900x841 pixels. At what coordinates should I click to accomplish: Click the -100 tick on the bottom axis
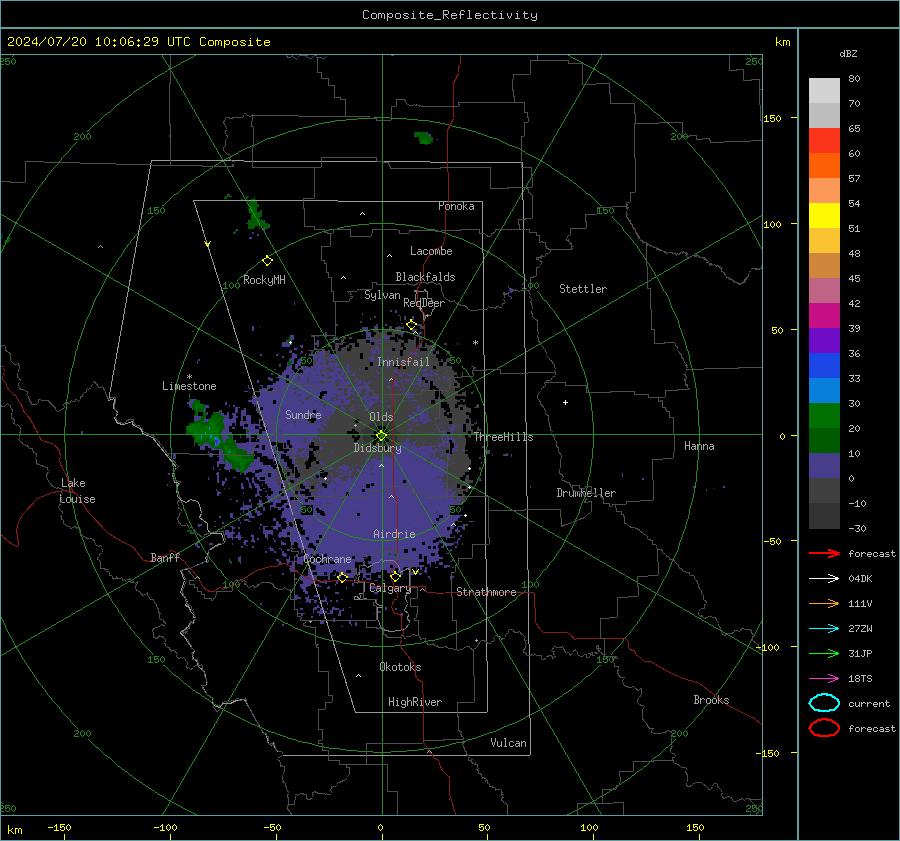(165, 827)
